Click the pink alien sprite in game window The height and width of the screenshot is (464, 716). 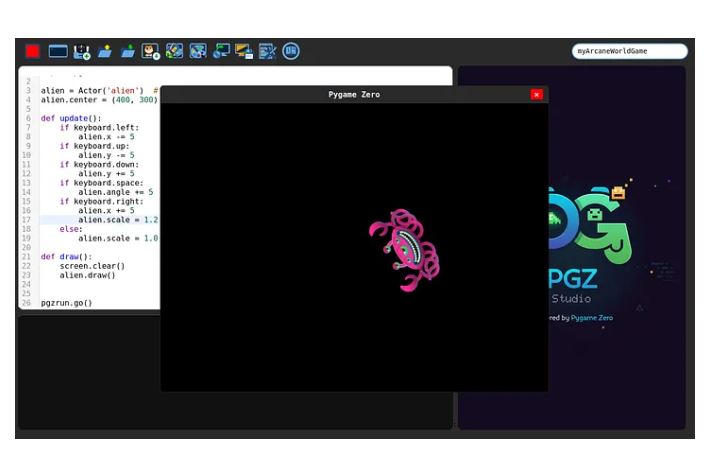(404, 249)
